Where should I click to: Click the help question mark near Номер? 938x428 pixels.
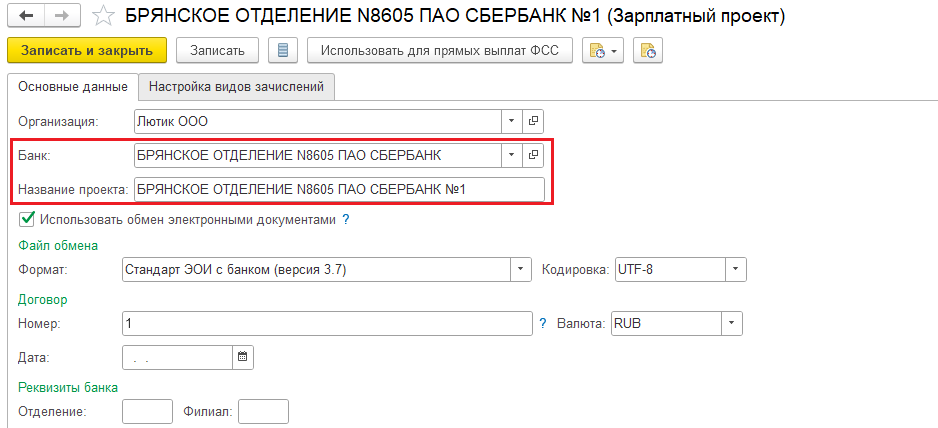coord(543,323)
